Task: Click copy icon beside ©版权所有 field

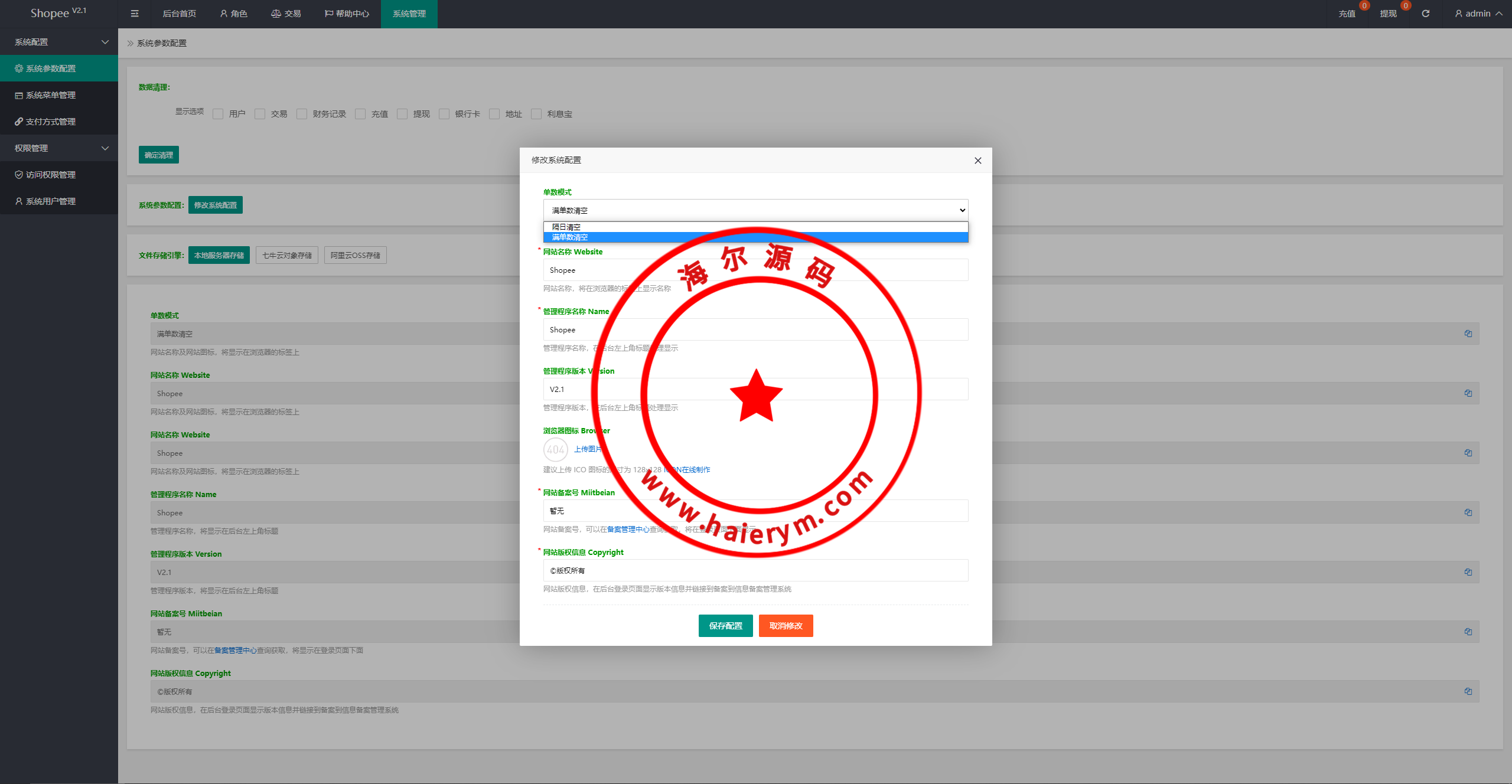Action: 1468,691
